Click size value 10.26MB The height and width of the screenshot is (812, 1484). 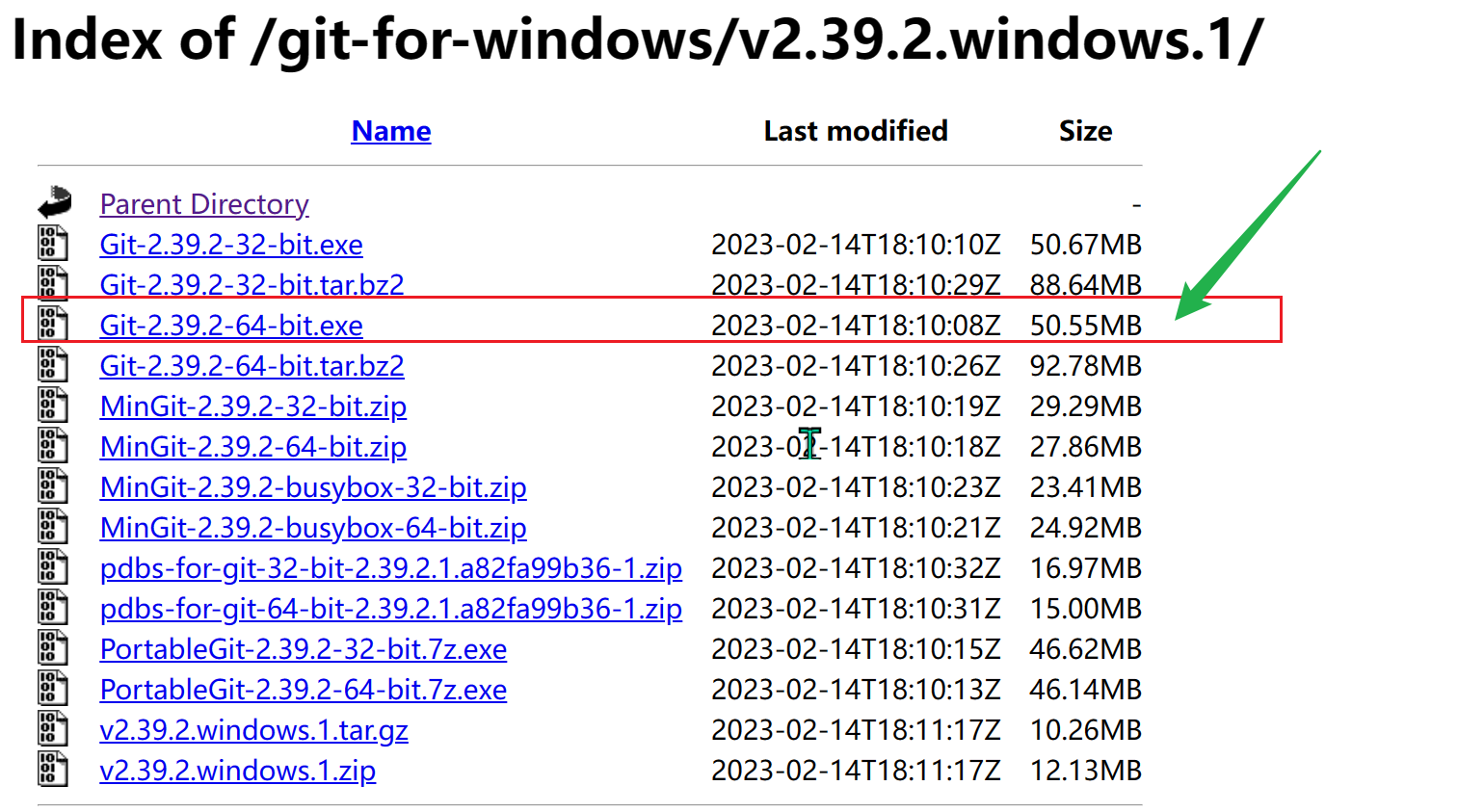(1086, 730)
